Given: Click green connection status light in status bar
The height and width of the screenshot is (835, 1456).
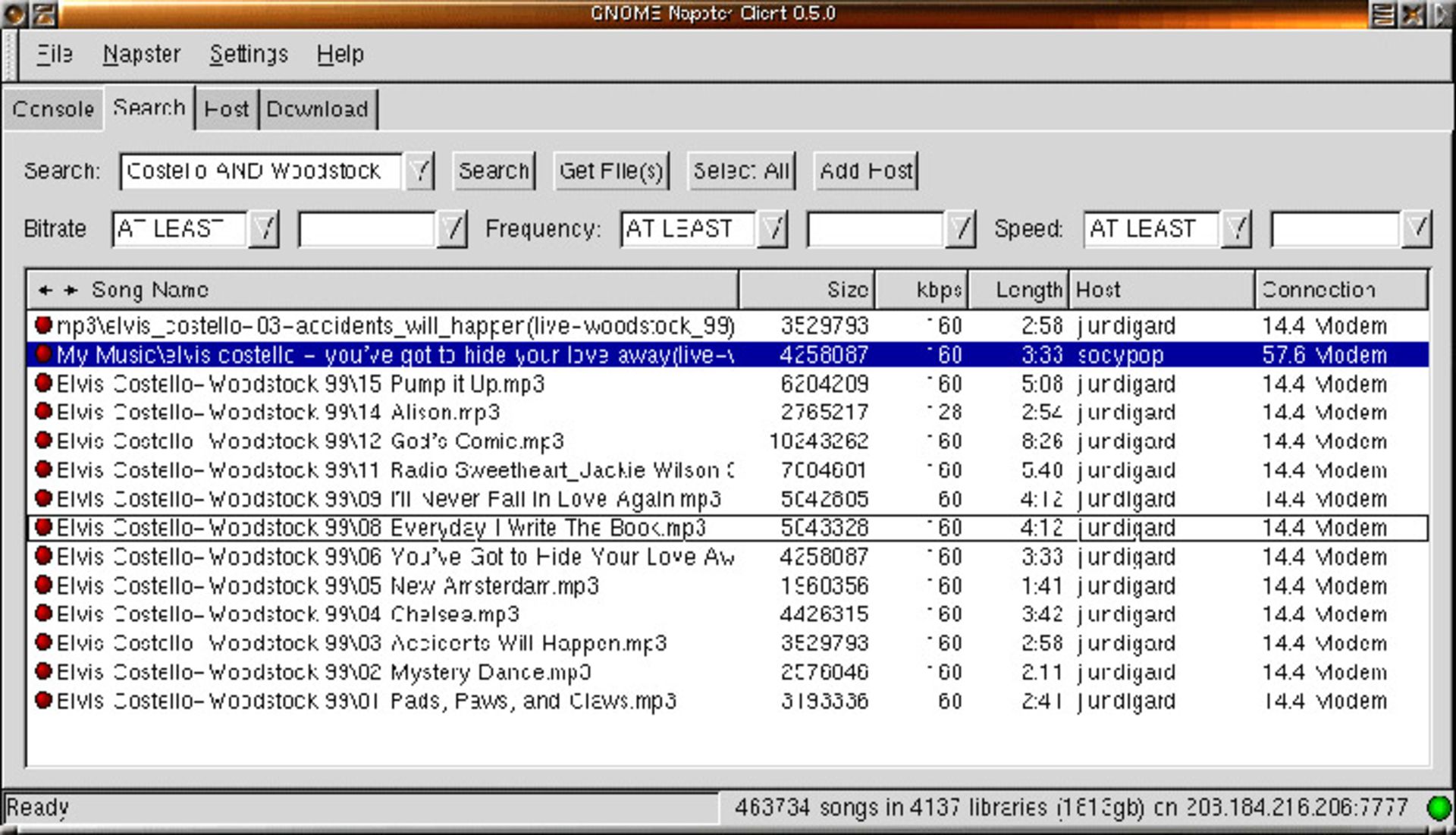Looking at the screenshot, I should pyautogui.click(x=1438, y=808).
